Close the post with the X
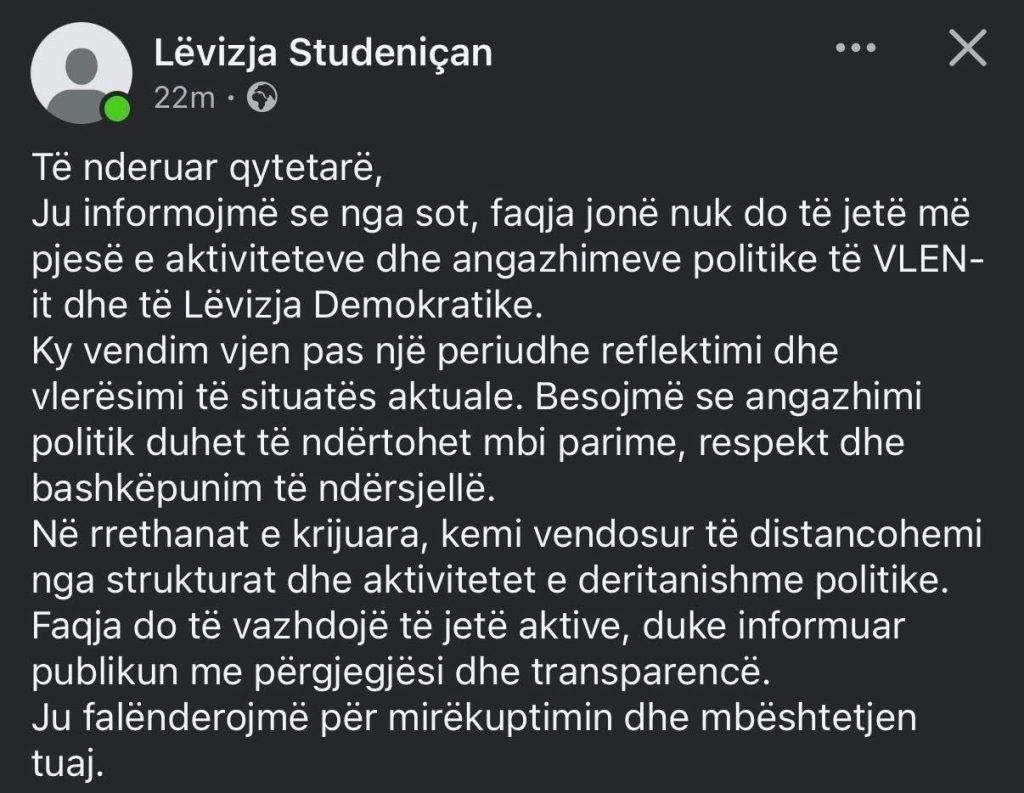Image resolution: width=1024 pixels, height=793 pixels. (967, 48)
